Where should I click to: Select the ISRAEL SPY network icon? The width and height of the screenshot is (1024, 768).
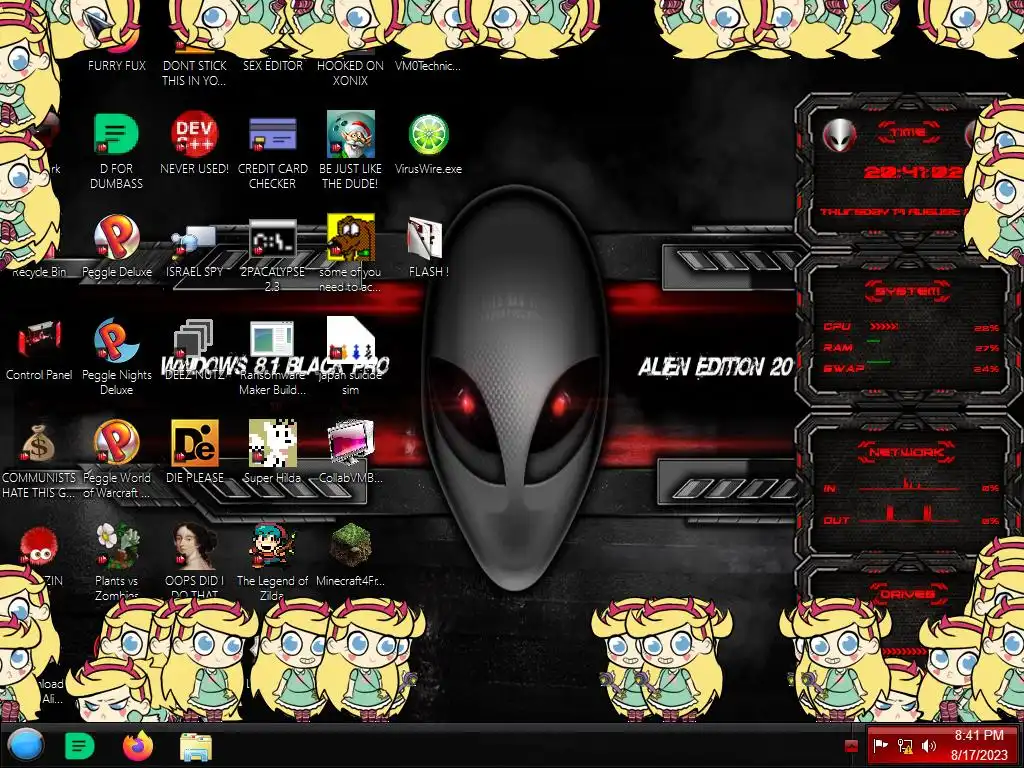194,242
